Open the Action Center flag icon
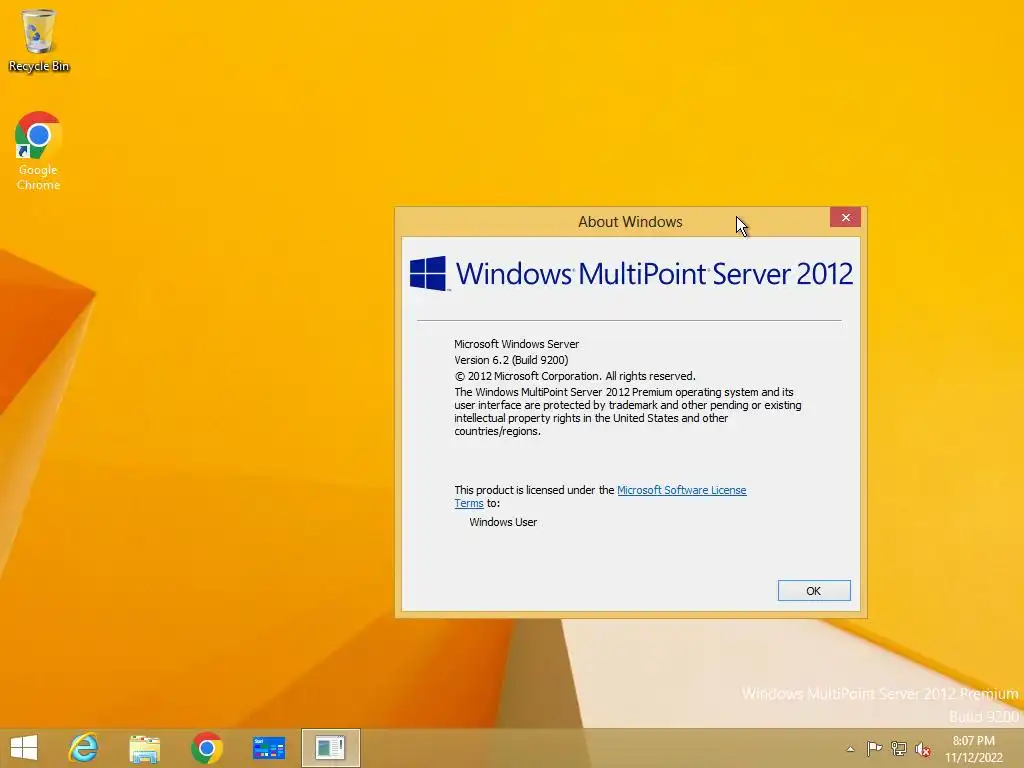Screen dimensions: 1024x768 pos(874,748)
